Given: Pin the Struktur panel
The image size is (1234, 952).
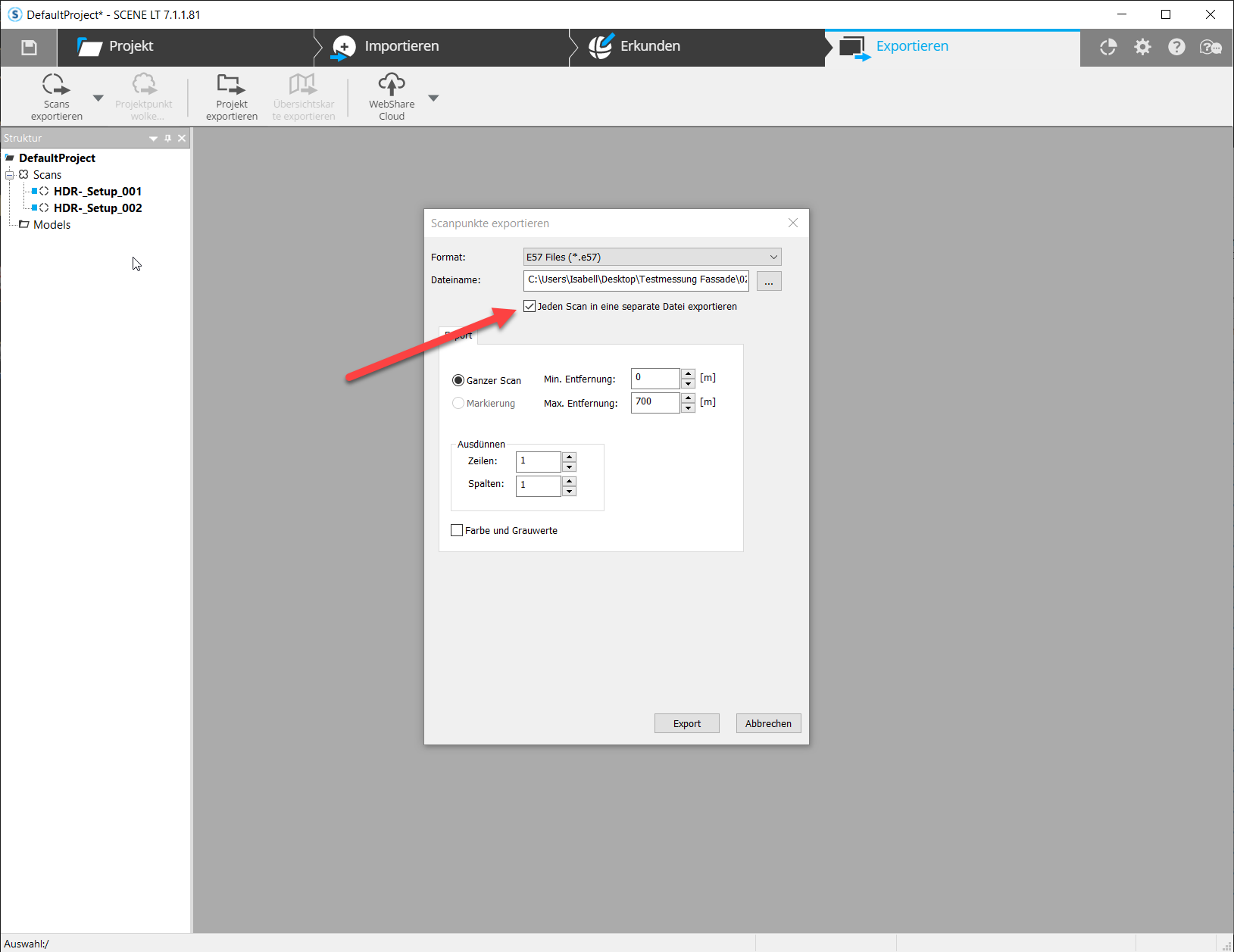Looking at the screenshot, I should tap(168, 139).
